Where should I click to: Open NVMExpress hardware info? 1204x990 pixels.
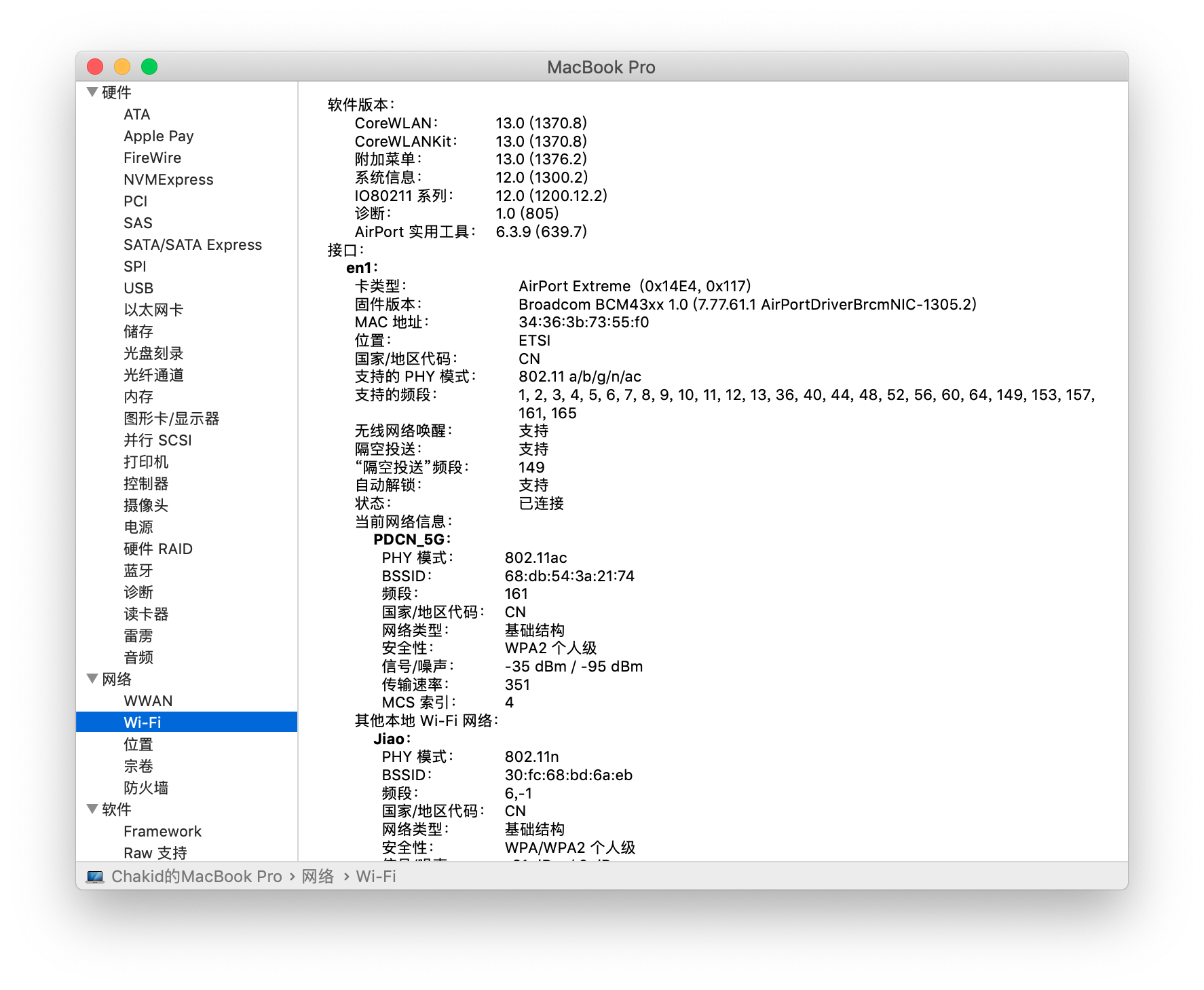(x=168, y=179)
